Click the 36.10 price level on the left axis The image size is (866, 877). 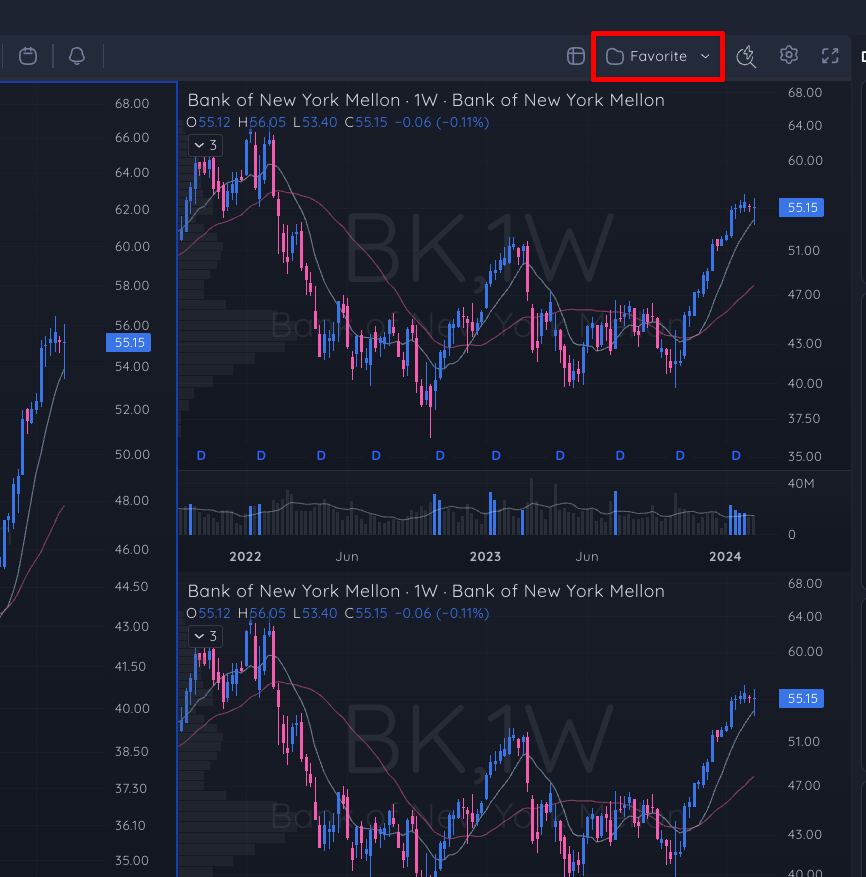click(x=130, y=826)
